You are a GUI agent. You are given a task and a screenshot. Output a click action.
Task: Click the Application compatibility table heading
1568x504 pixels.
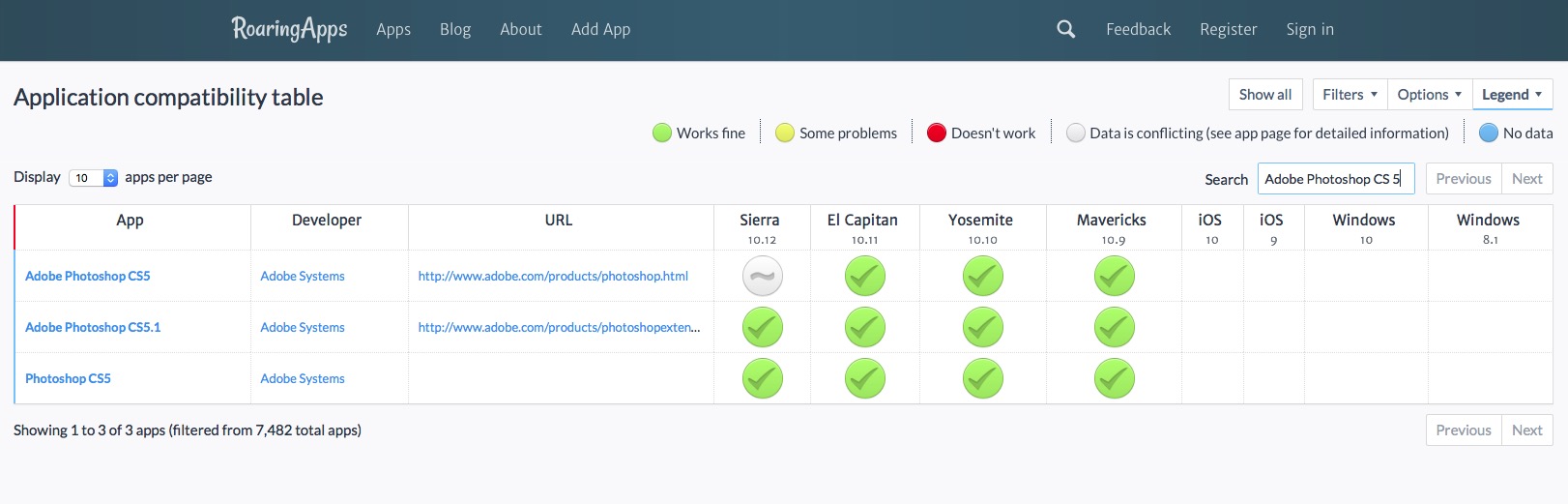click(168, 98)
